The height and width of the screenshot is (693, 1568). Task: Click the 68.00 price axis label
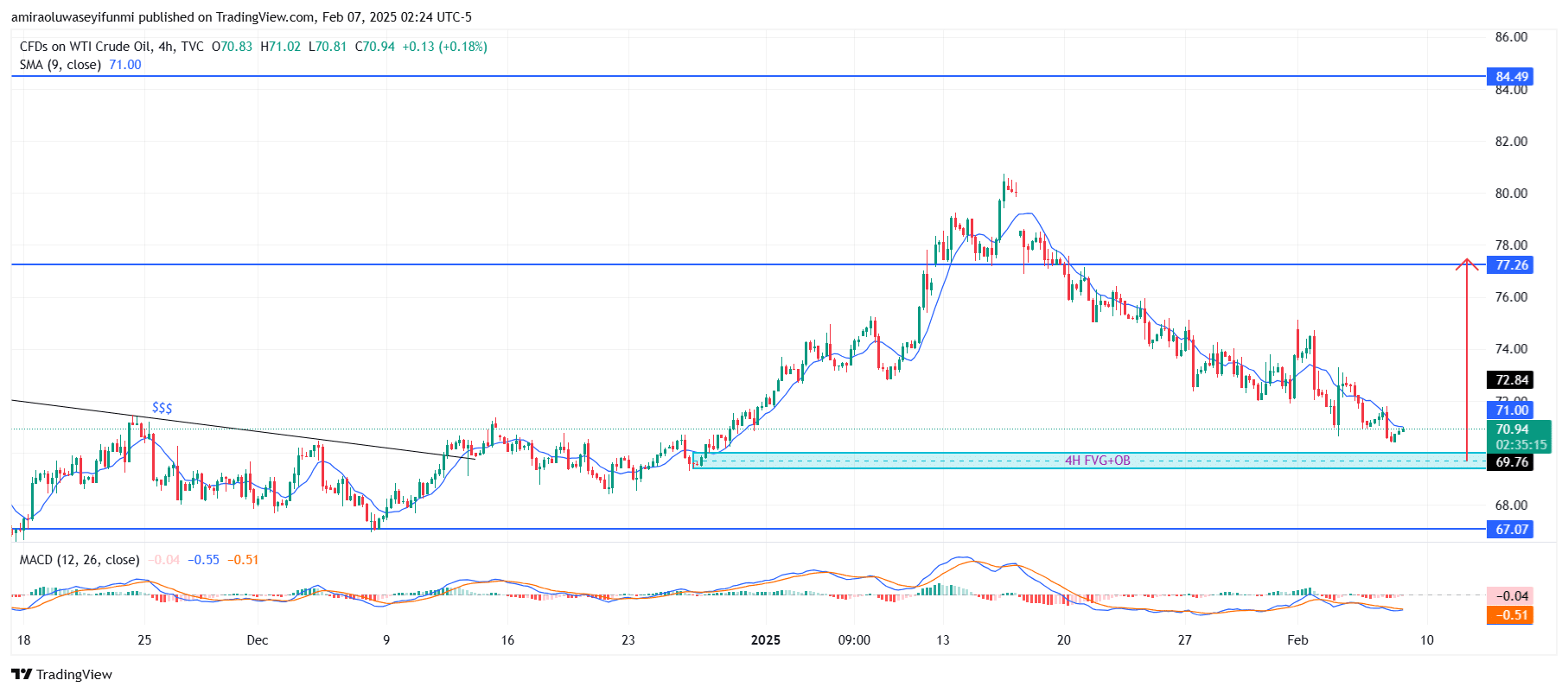tap(1512, 505)
